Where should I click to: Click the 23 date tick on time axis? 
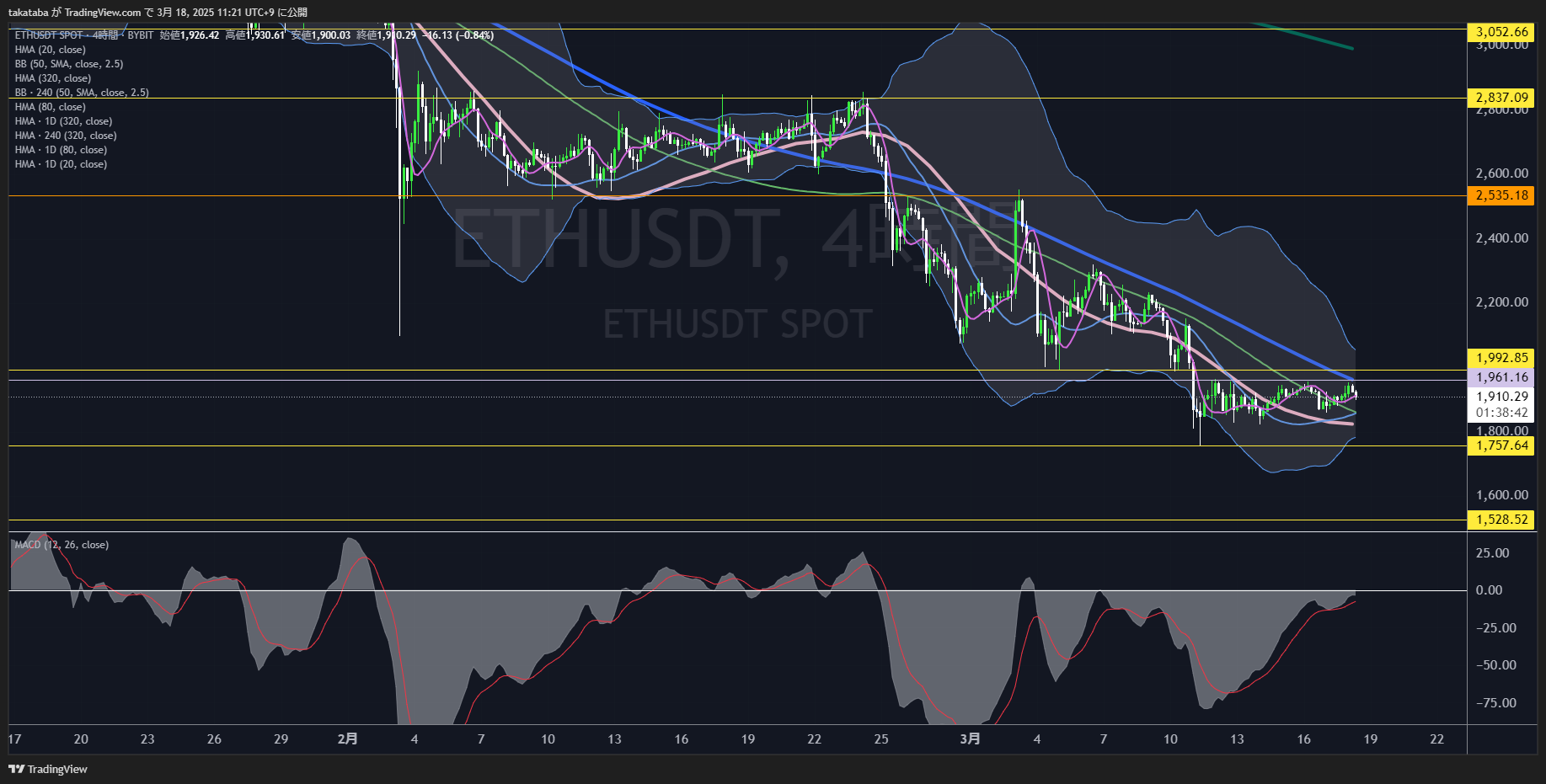[x=147, y=739]
